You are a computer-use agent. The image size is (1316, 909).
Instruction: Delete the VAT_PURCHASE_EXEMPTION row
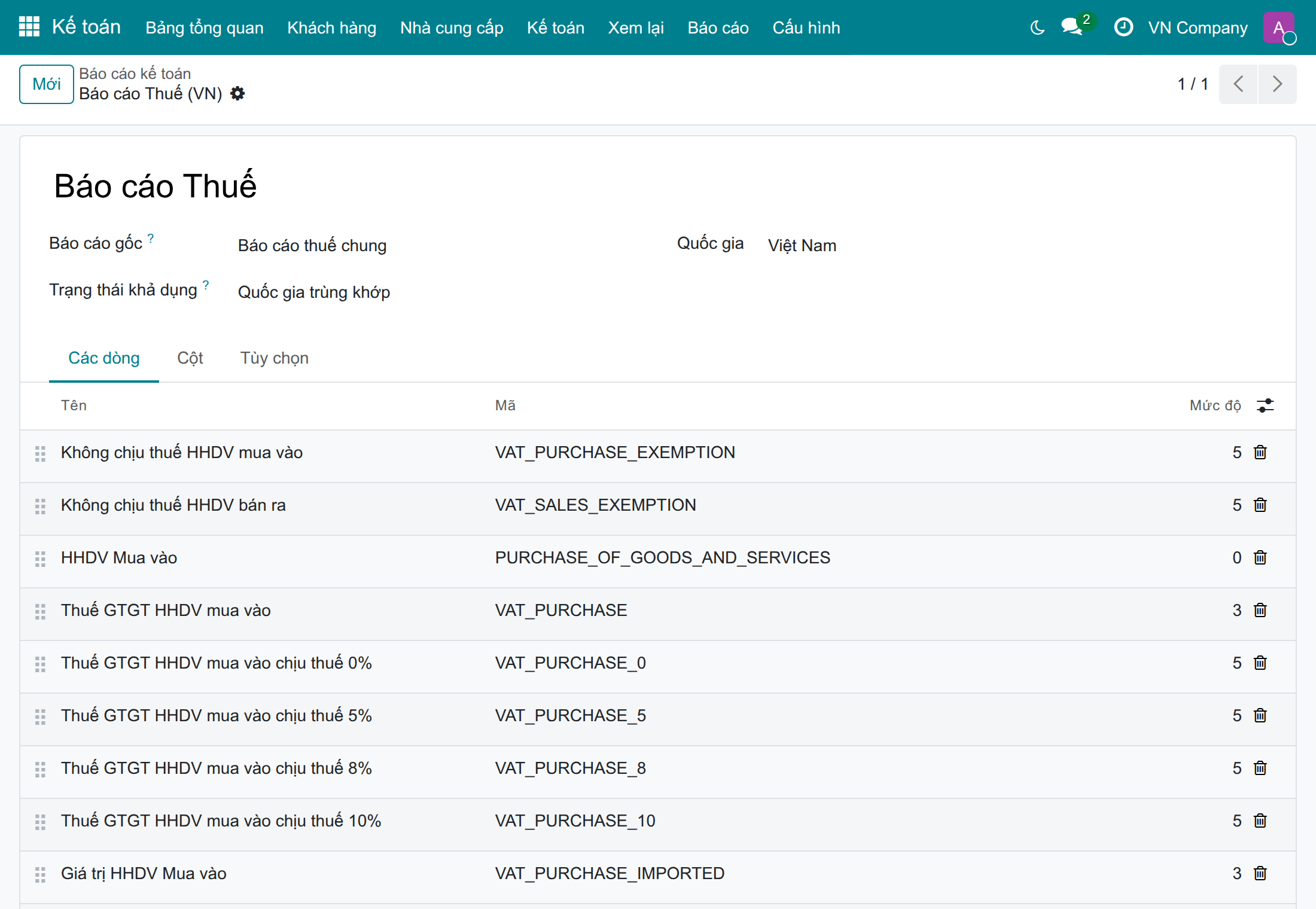(x=1260, y=453)
